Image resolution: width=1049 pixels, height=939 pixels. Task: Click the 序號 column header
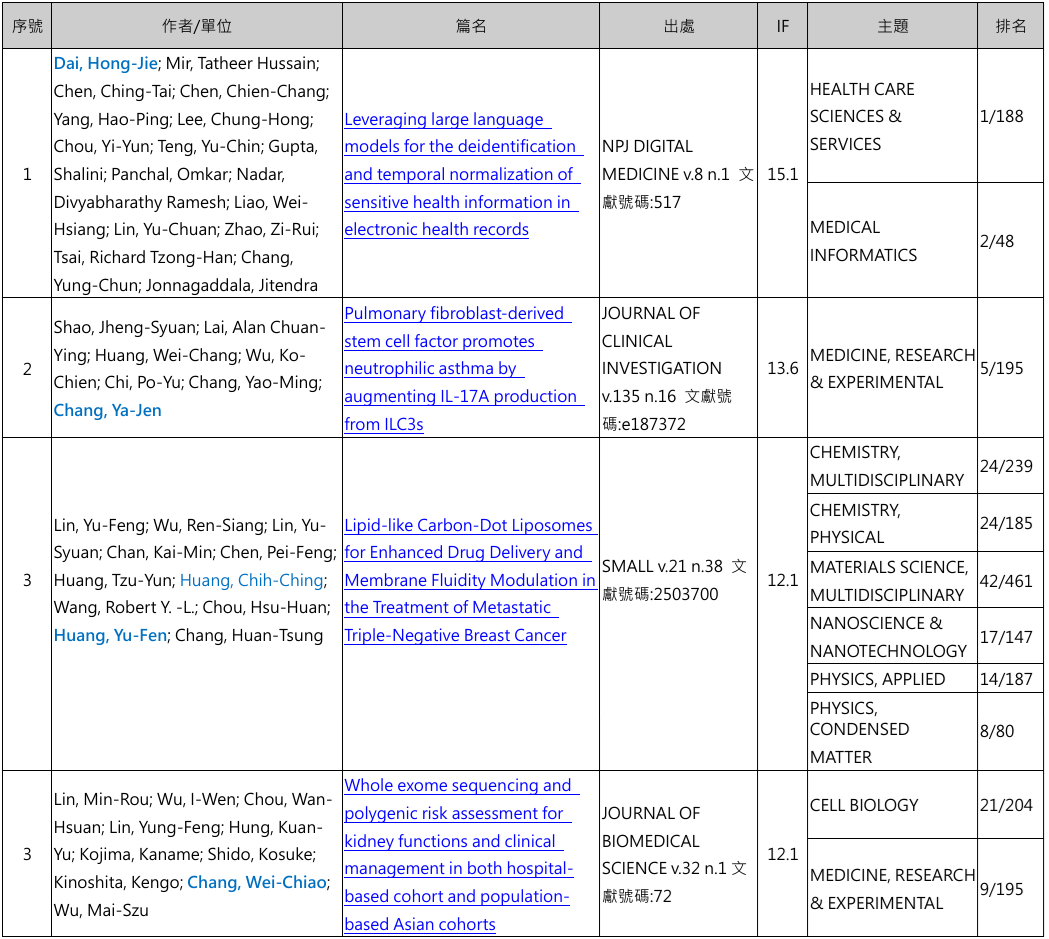pos(27,26)
